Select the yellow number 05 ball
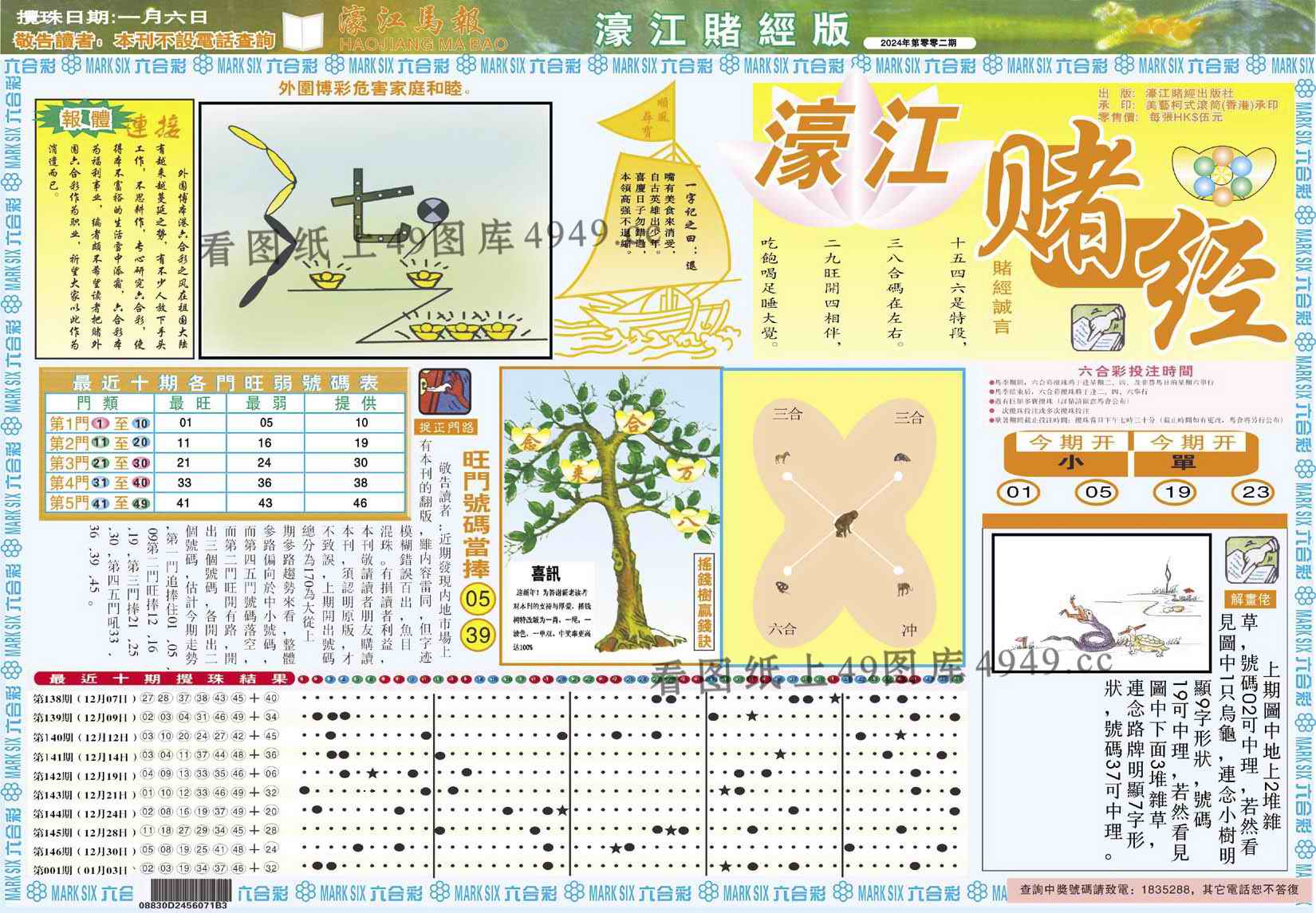Screen dimensions: 1316x913 coord(478,598)
